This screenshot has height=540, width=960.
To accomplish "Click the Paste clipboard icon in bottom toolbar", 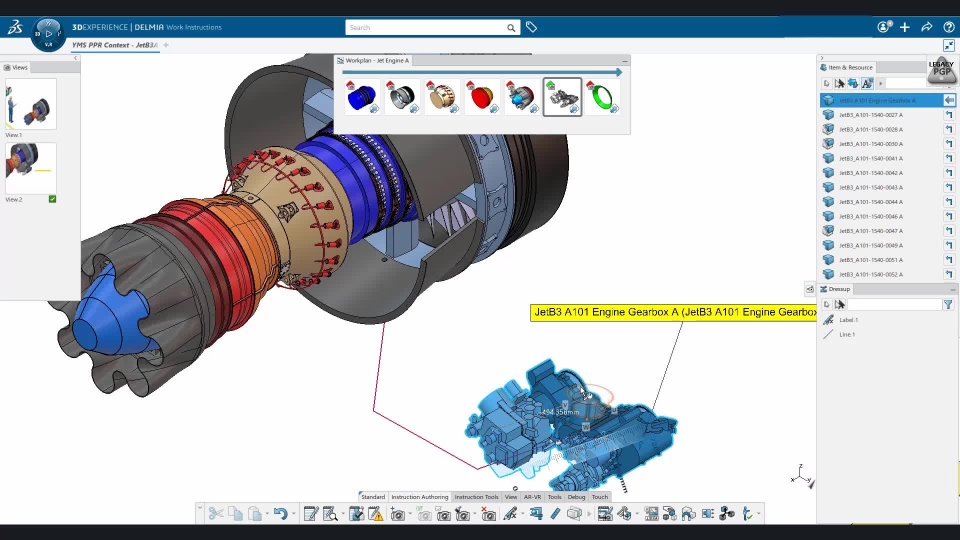I will 255,514.
